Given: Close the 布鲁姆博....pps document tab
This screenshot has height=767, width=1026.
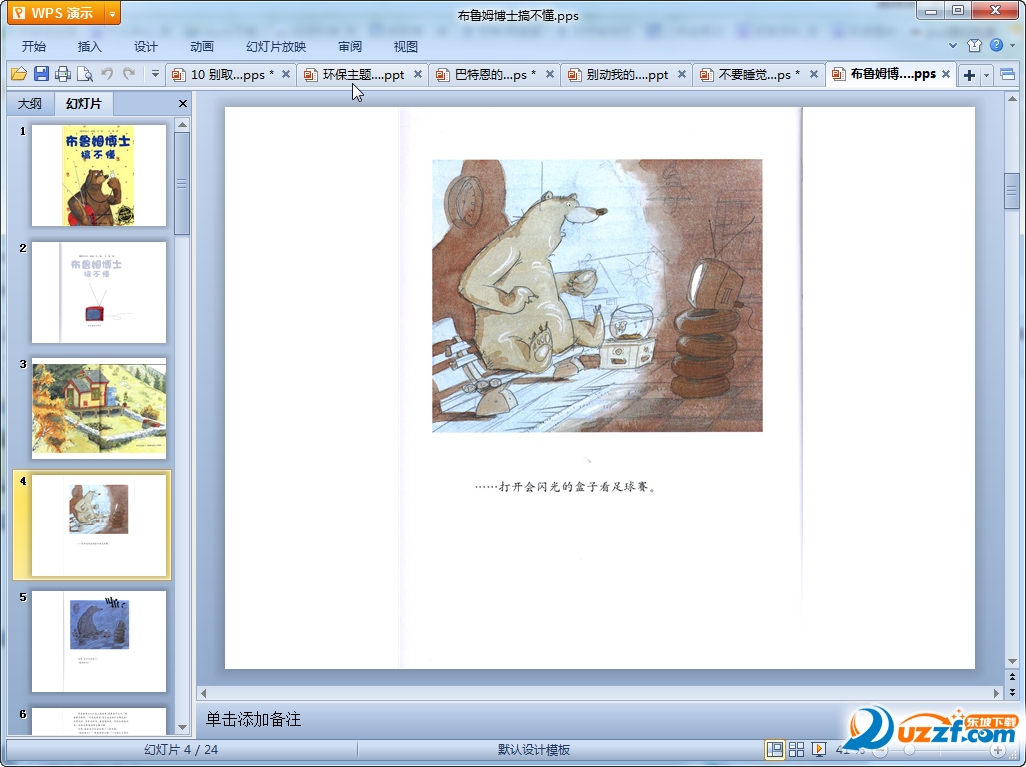Looking at the screenshot, I should click(x=946, y=75).
